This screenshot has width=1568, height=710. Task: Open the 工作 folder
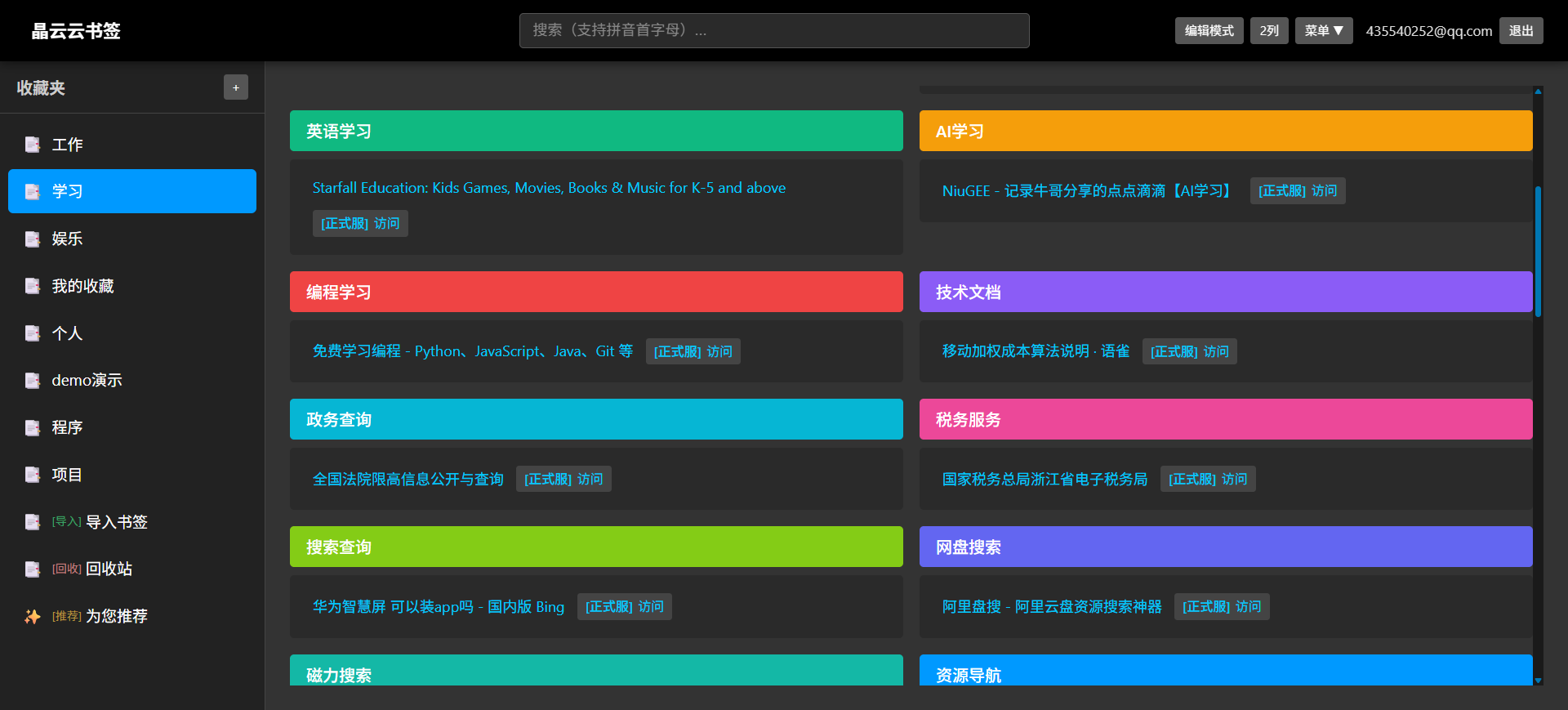(132, 145)
